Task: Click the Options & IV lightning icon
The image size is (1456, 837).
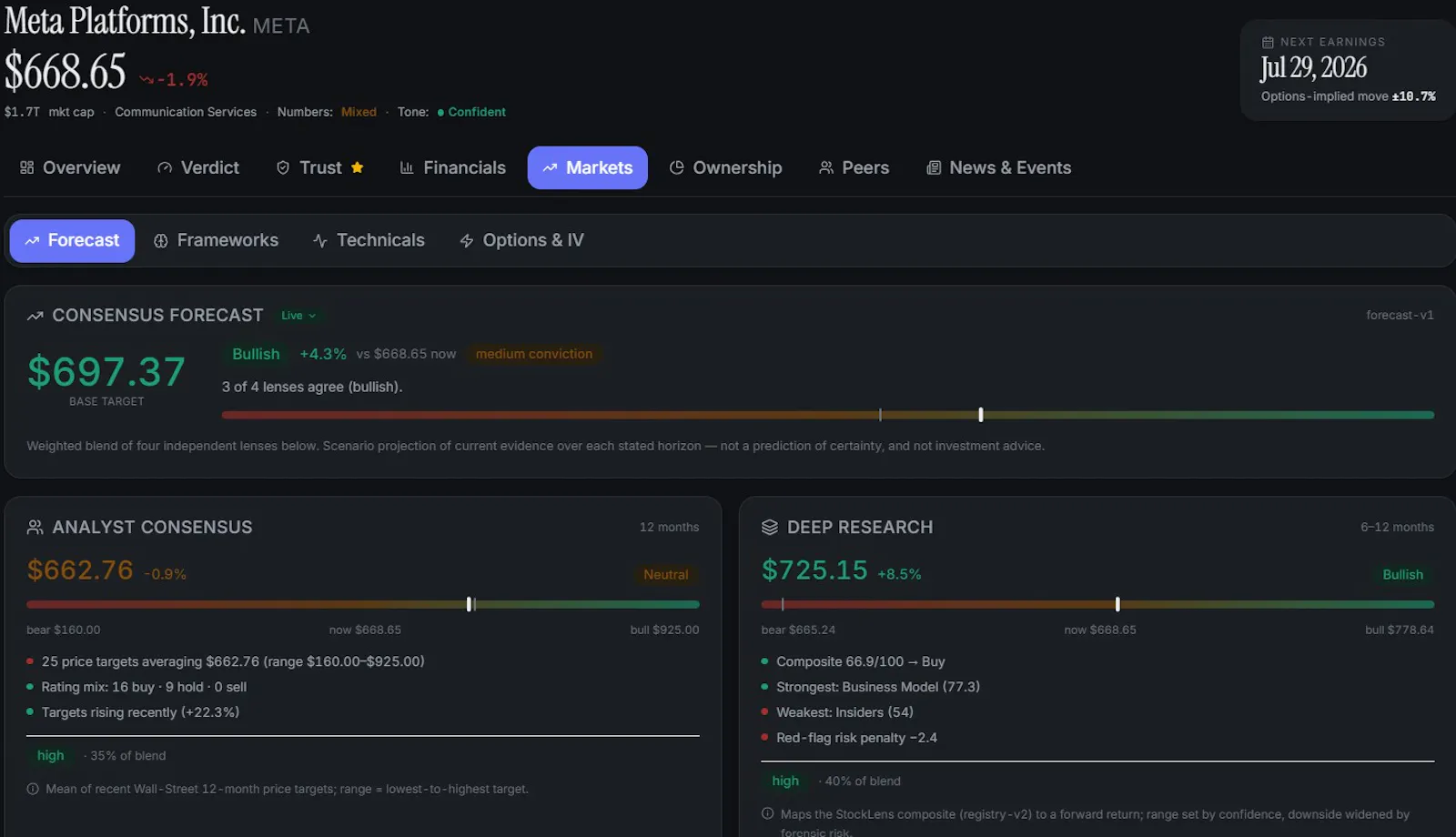Action: pos(467,241)
